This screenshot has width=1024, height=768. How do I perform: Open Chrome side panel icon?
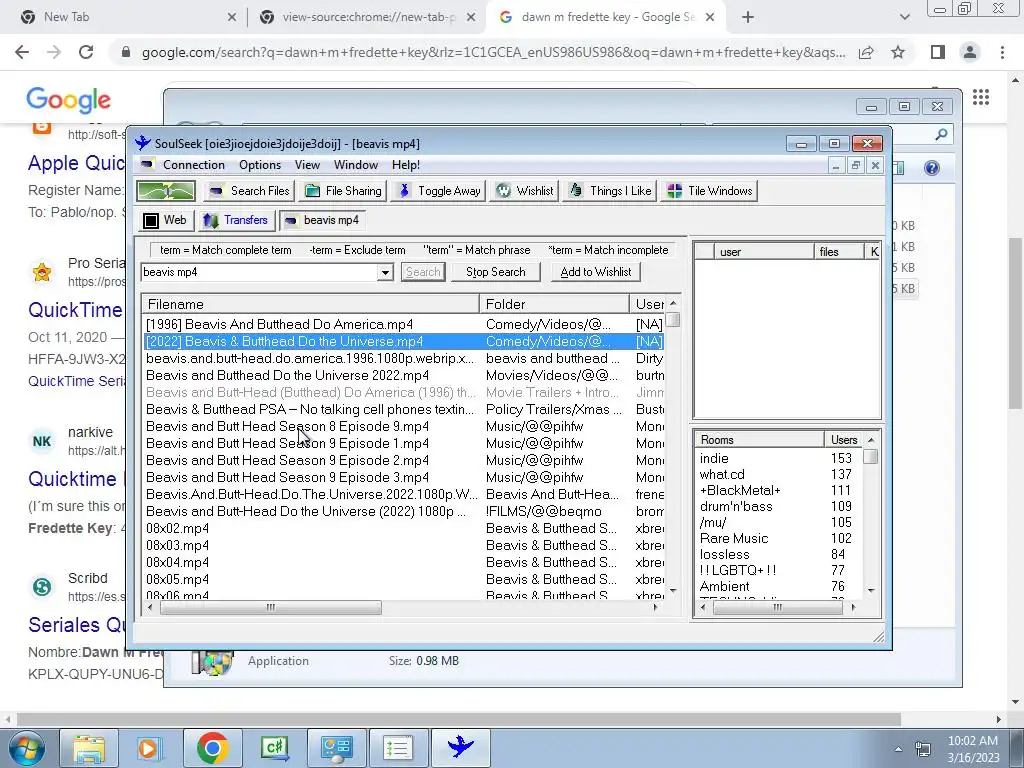(x=938, y=52)
